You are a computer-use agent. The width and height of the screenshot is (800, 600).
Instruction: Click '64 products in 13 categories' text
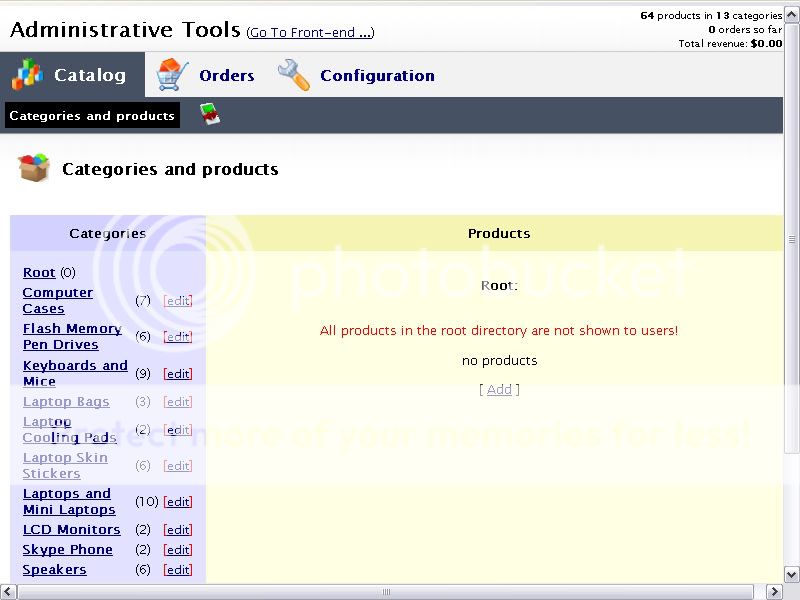point(711,15)
